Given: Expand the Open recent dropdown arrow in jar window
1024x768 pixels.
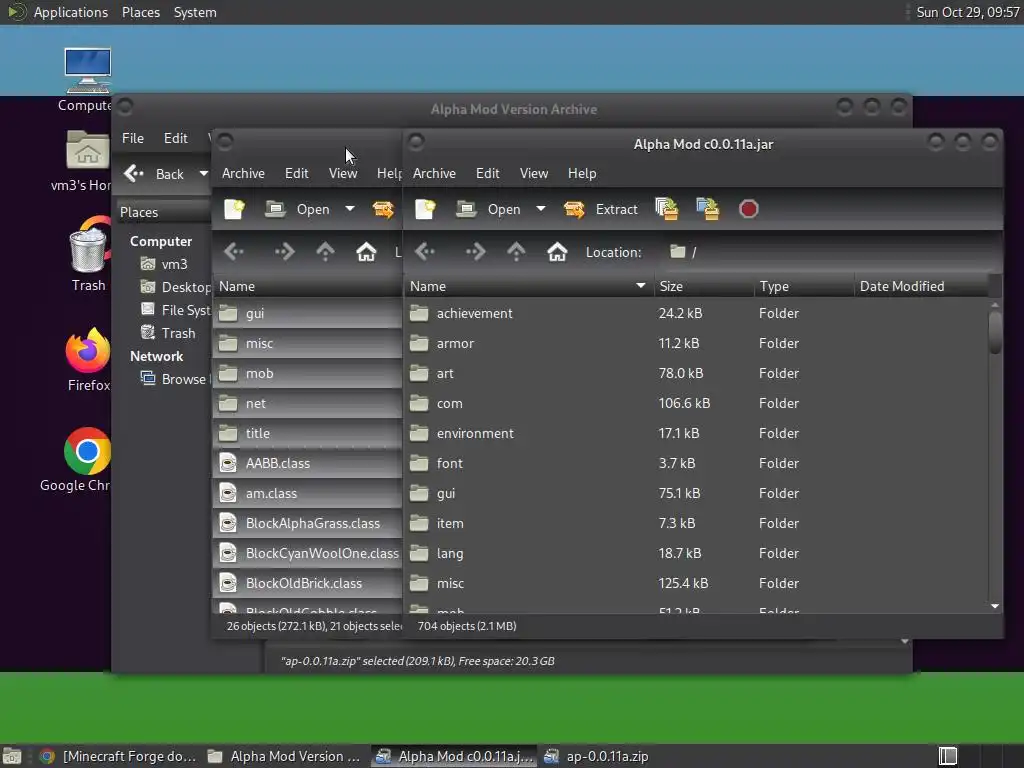Looking at the screenshot, I should [x=541, y=209].
